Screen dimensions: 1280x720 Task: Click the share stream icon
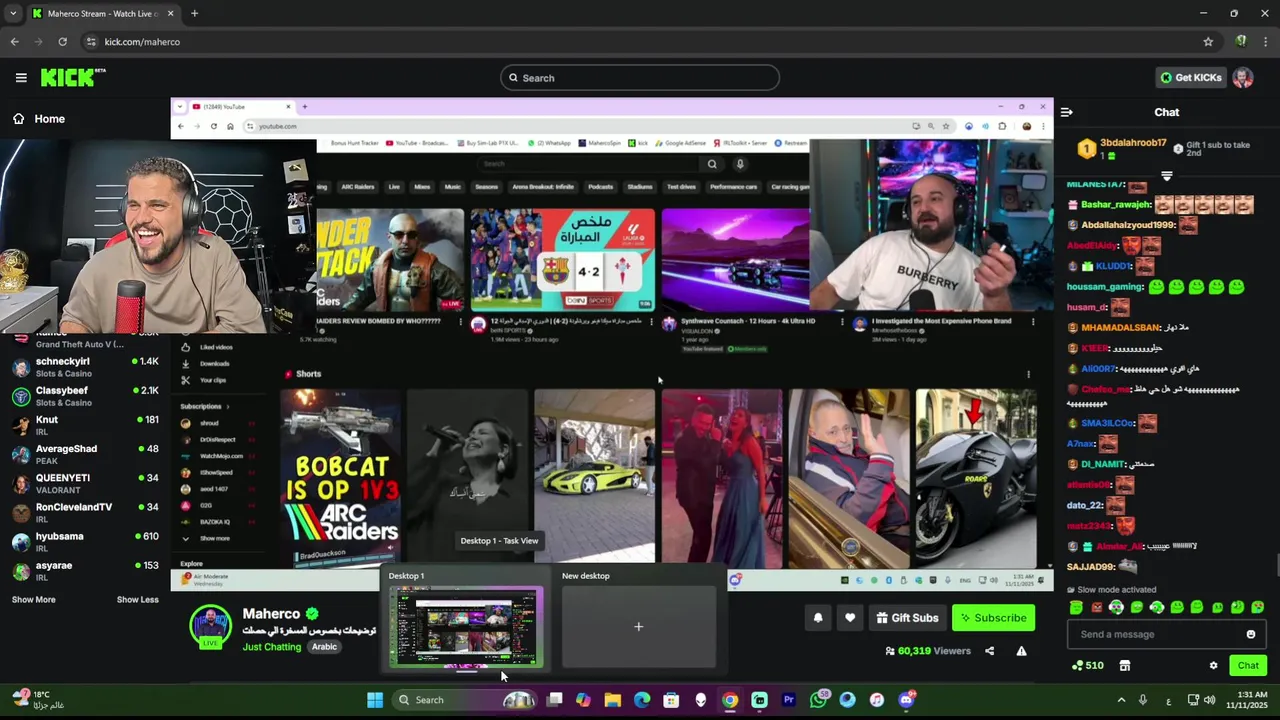[989, 651]
